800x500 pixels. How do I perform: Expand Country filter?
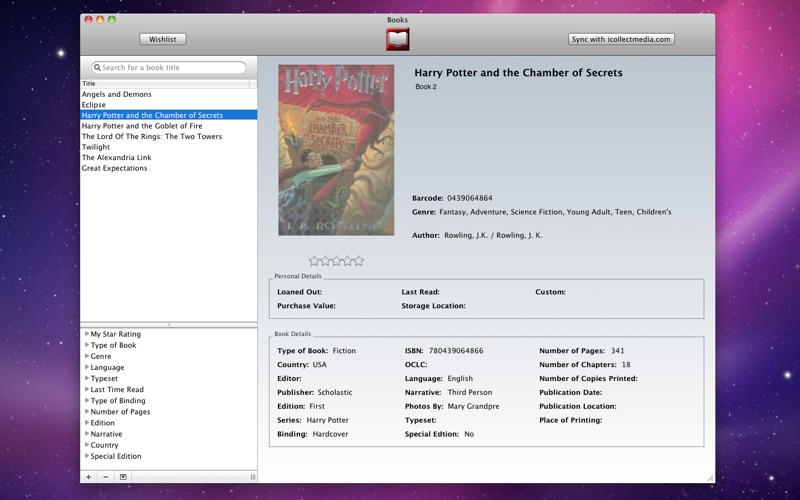click(87, 445)
